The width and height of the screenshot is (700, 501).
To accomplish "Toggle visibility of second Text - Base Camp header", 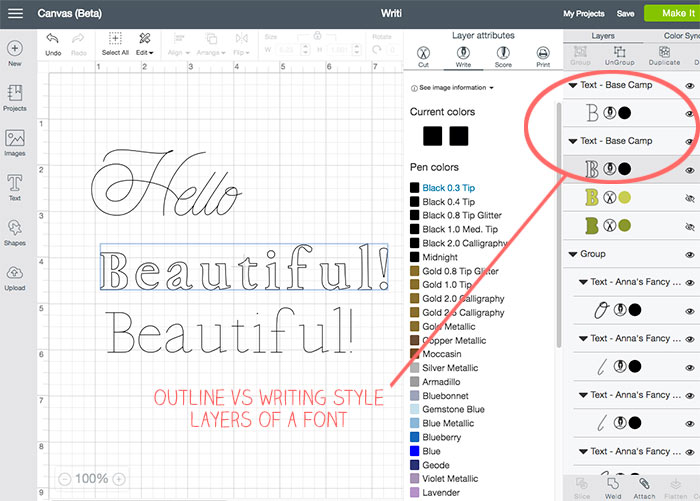I will pos(690,142).
